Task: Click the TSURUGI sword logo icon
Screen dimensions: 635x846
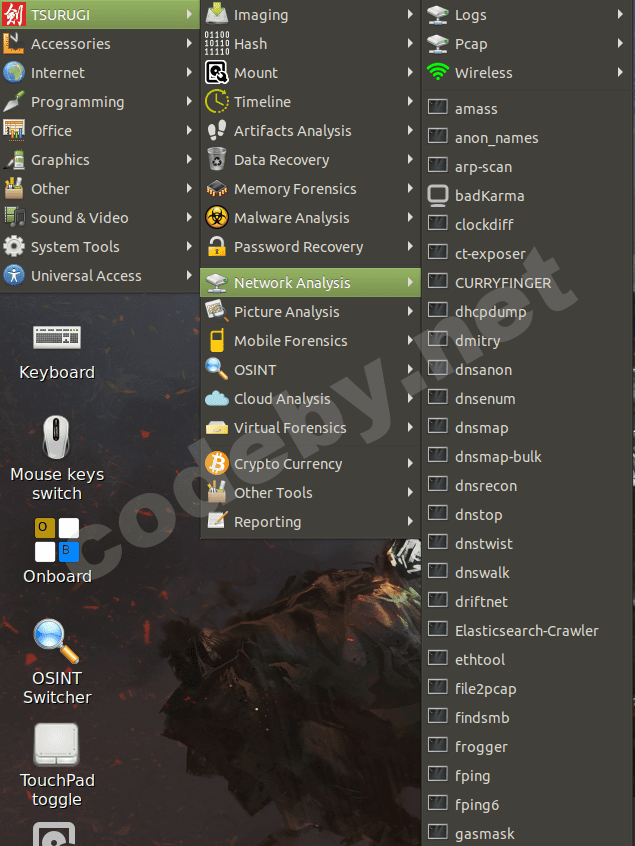Action: 13,15
